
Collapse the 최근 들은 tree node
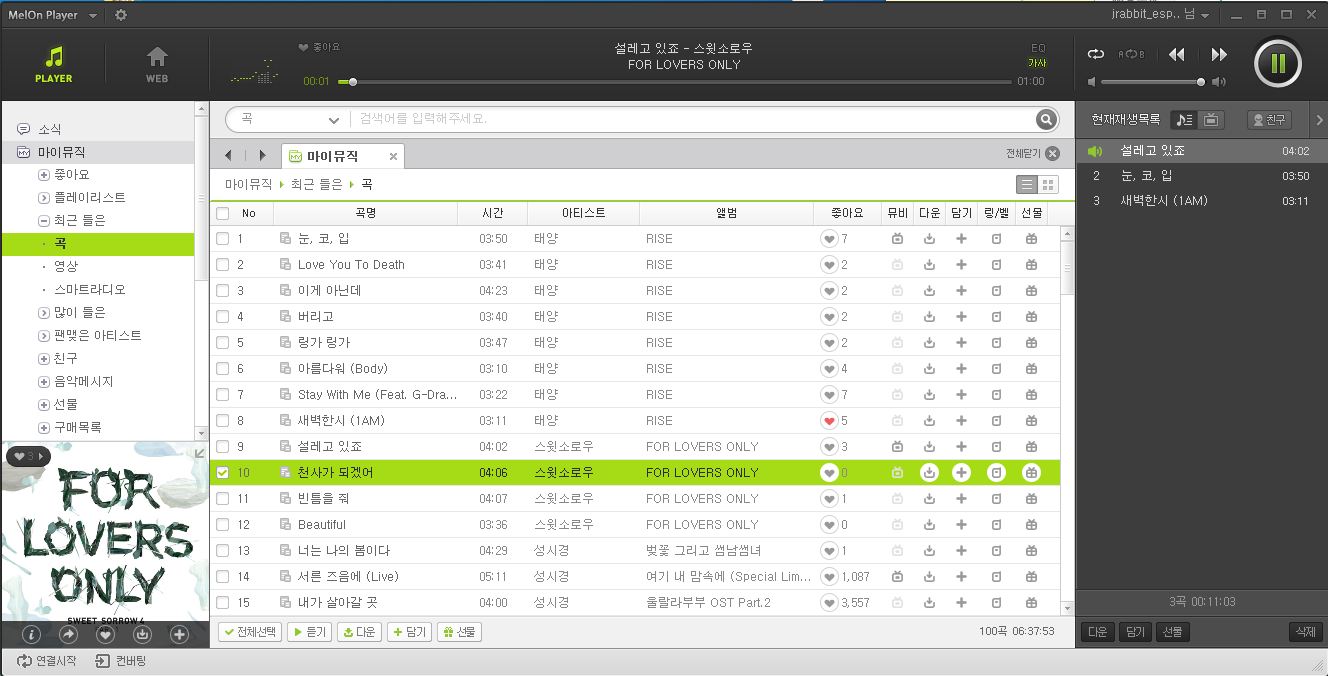point(44,221)
